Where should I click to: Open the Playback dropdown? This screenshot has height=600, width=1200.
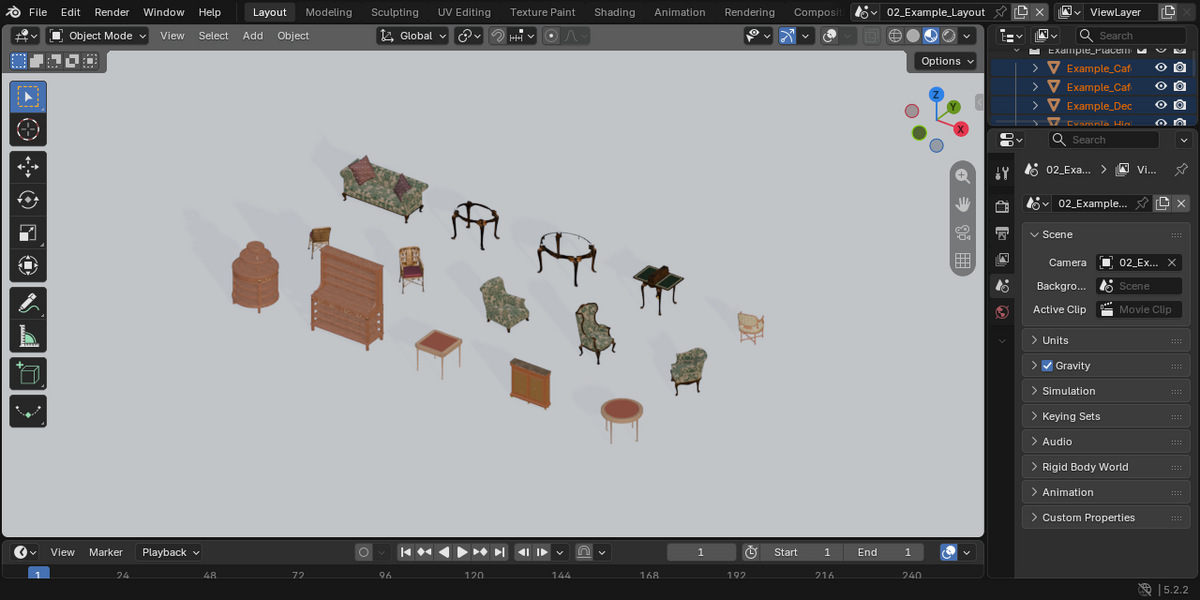click(169, 552)
